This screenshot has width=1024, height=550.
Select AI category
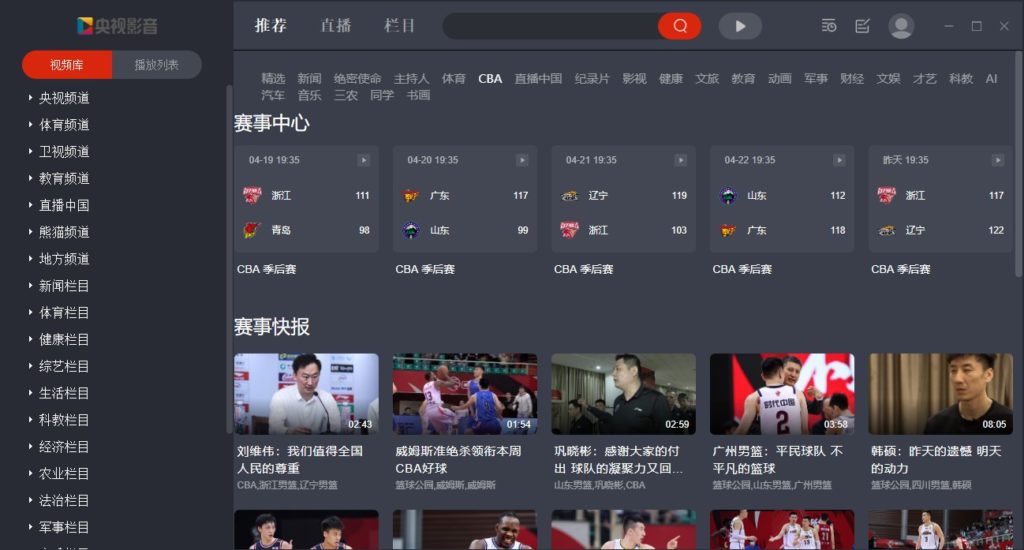pos(991,78)
